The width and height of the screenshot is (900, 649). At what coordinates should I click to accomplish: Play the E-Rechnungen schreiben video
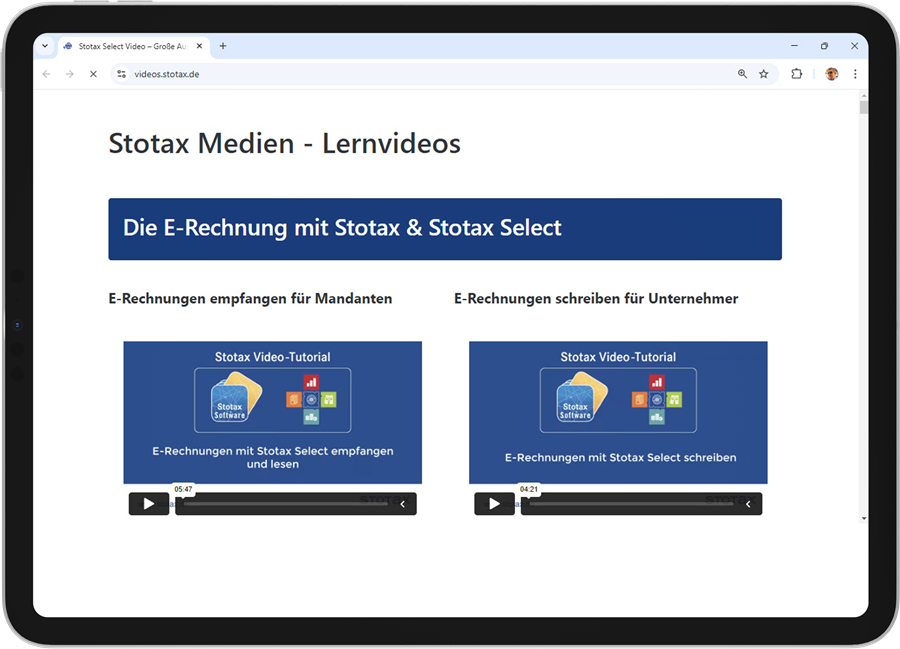click(494, 504)
